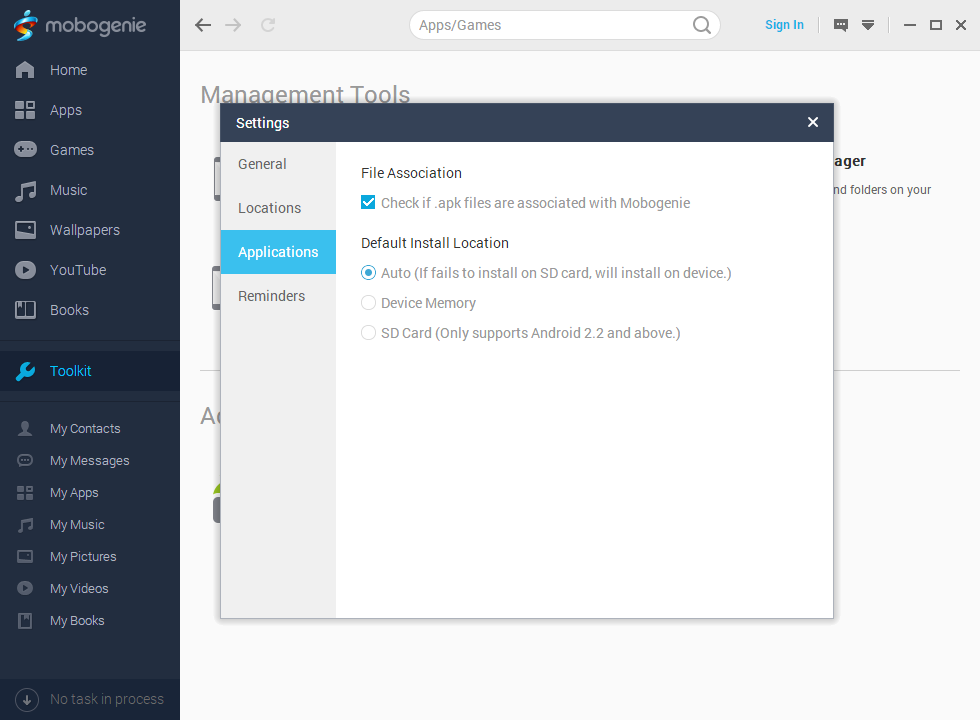Open the Games controller icon
980x720 pixels.
point(25,150)
